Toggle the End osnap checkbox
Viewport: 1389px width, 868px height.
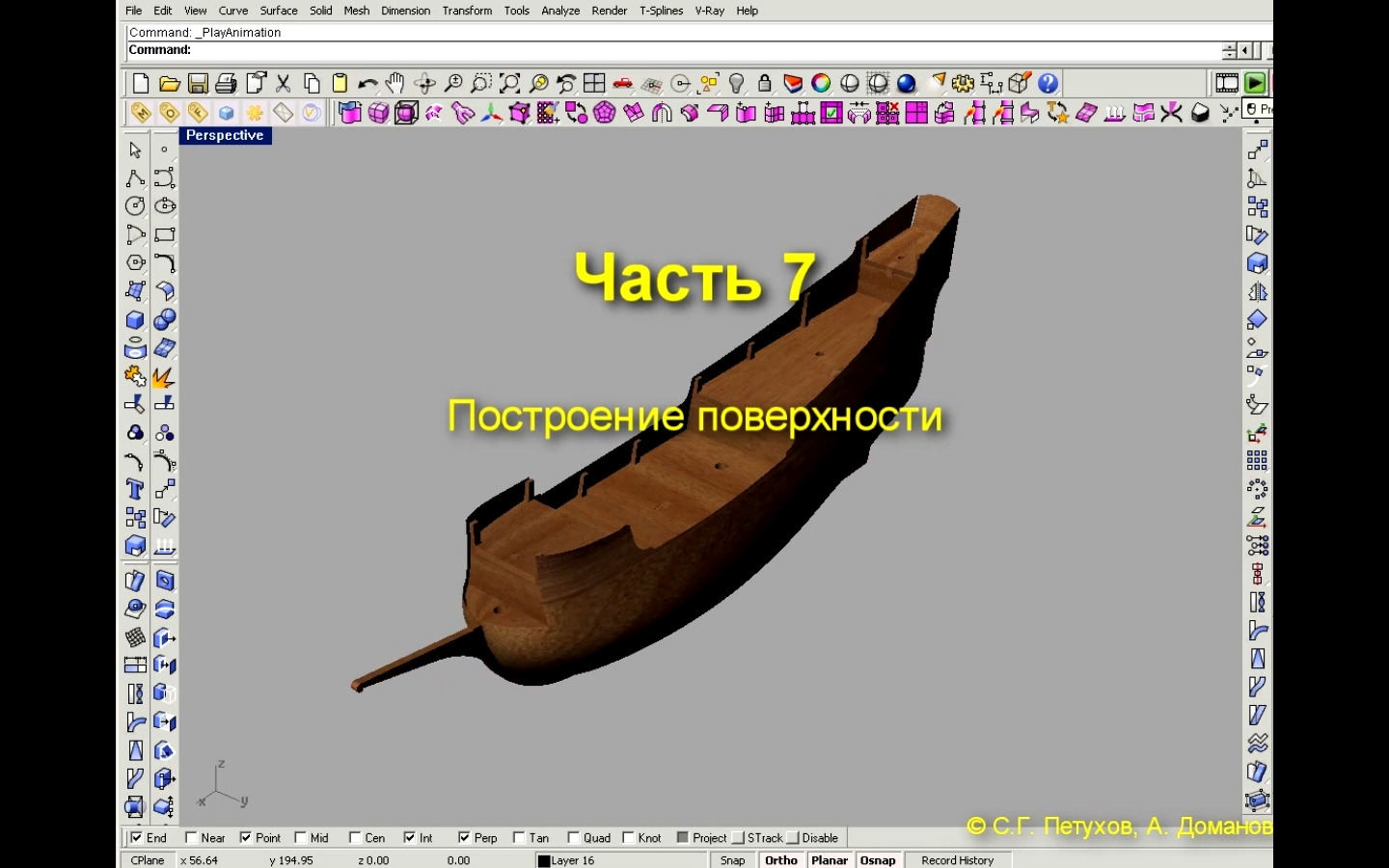[136, 838]
